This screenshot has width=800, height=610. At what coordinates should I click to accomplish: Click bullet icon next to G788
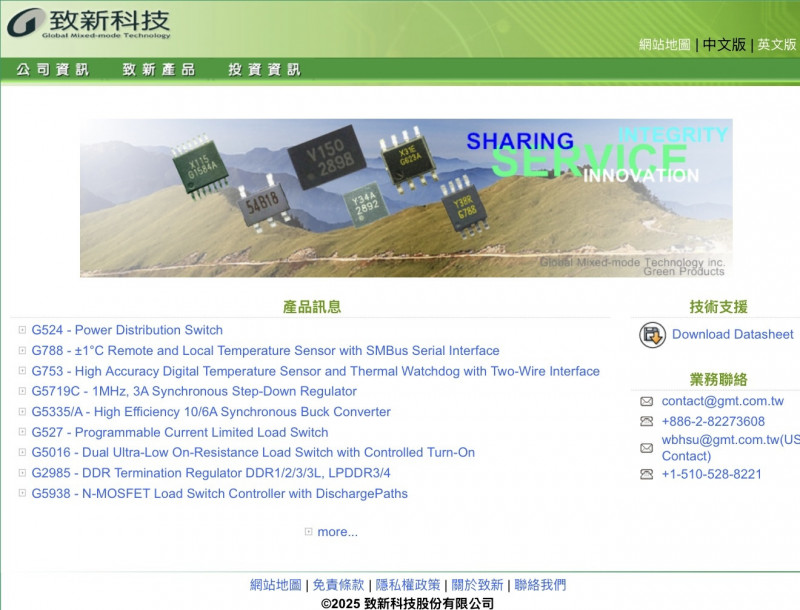tap(22, 350)
